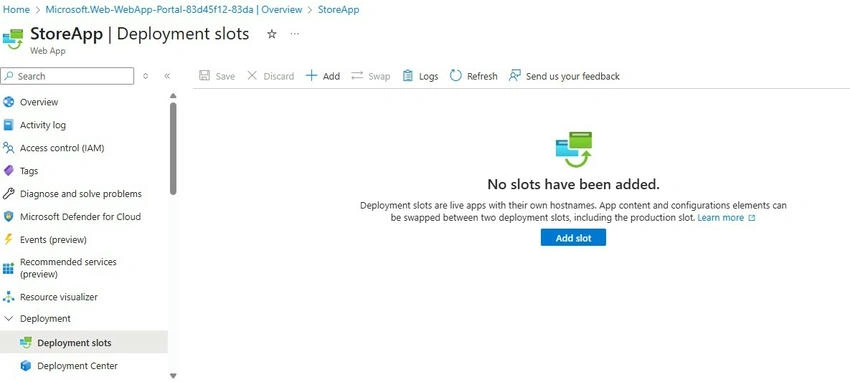Toggle the sidebar expand/collapse-all arrows
Screen dimensions: 850x382
[x=145, y=76]
